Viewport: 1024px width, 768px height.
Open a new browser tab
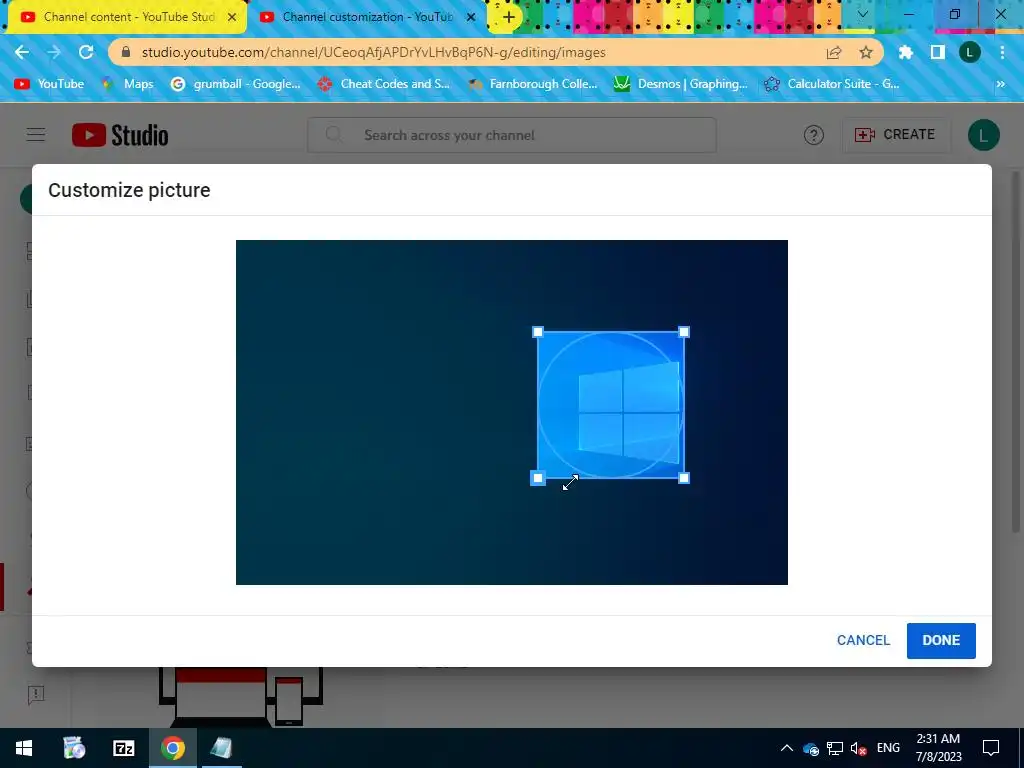509,17
